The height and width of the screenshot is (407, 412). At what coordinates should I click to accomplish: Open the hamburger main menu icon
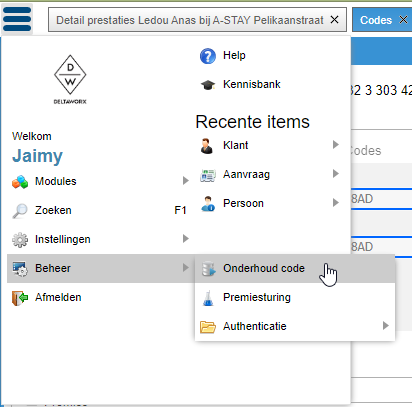point(17,19)
